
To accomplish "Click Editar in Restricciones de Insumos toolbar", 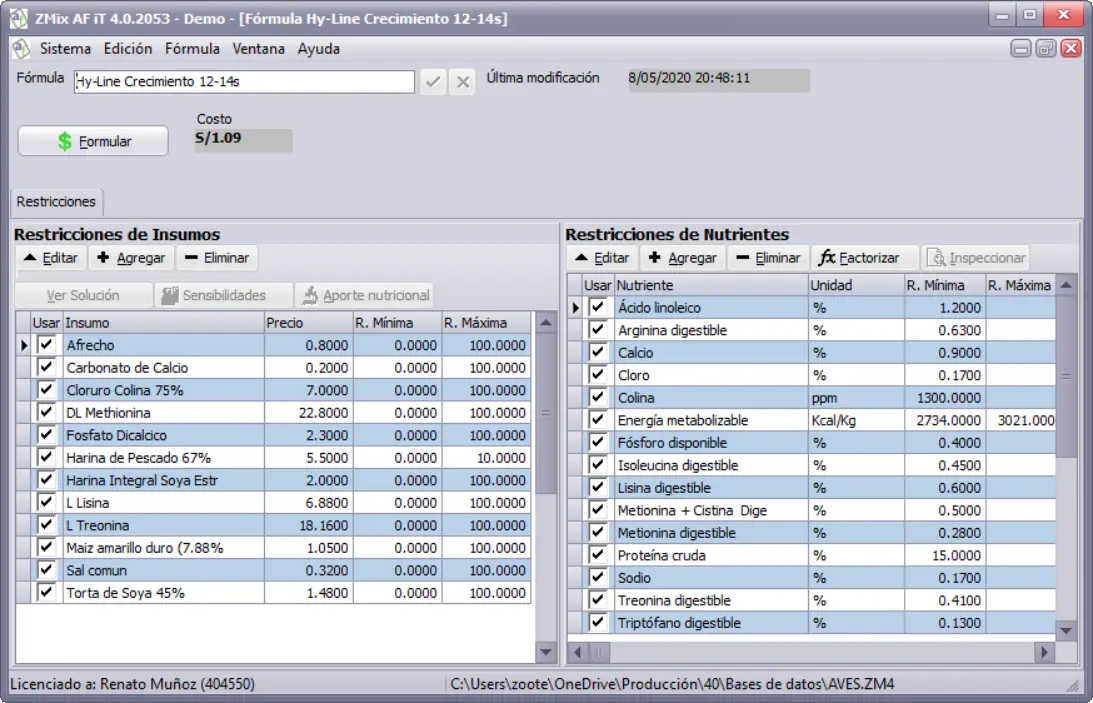I will click(x=50, y=258).
